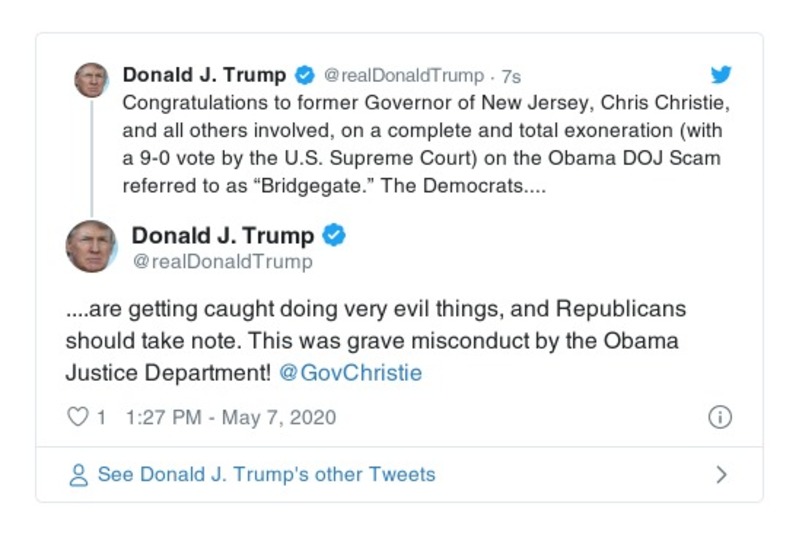The height and width of the screenshot is (538, 799).
Task: Click the large bold 'Donald J. Trump' name in the main tweet
Action: [x=223, y=236]
